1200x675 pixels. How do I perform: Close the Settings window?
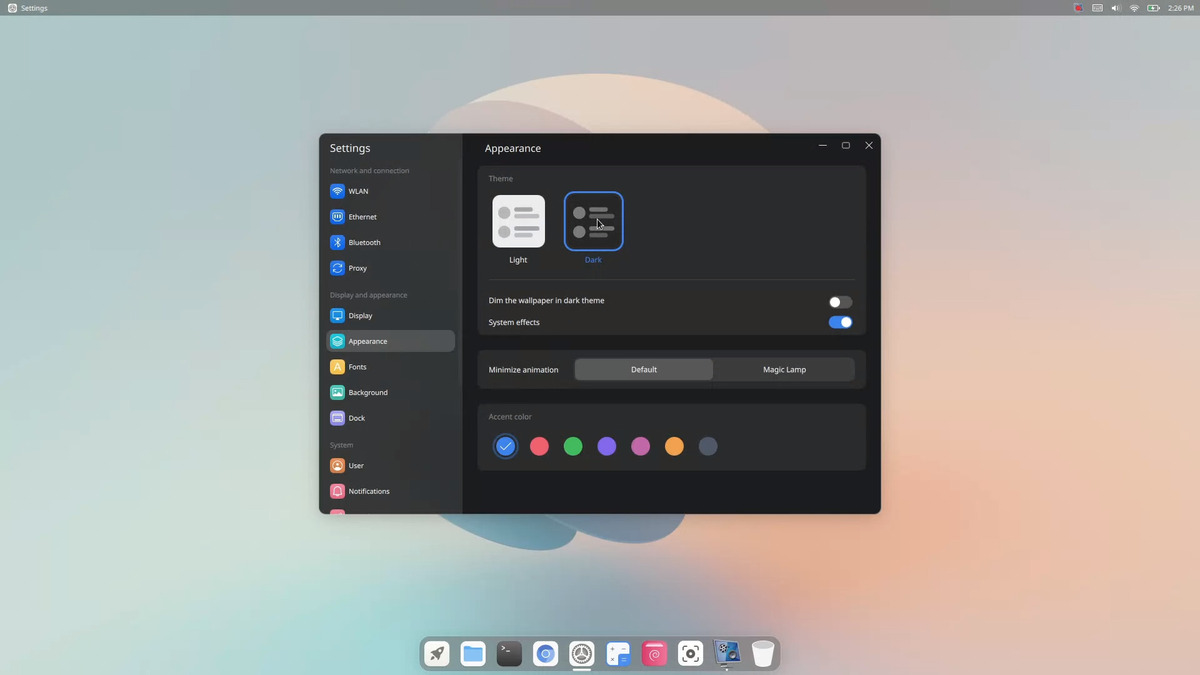click(869, 146)
